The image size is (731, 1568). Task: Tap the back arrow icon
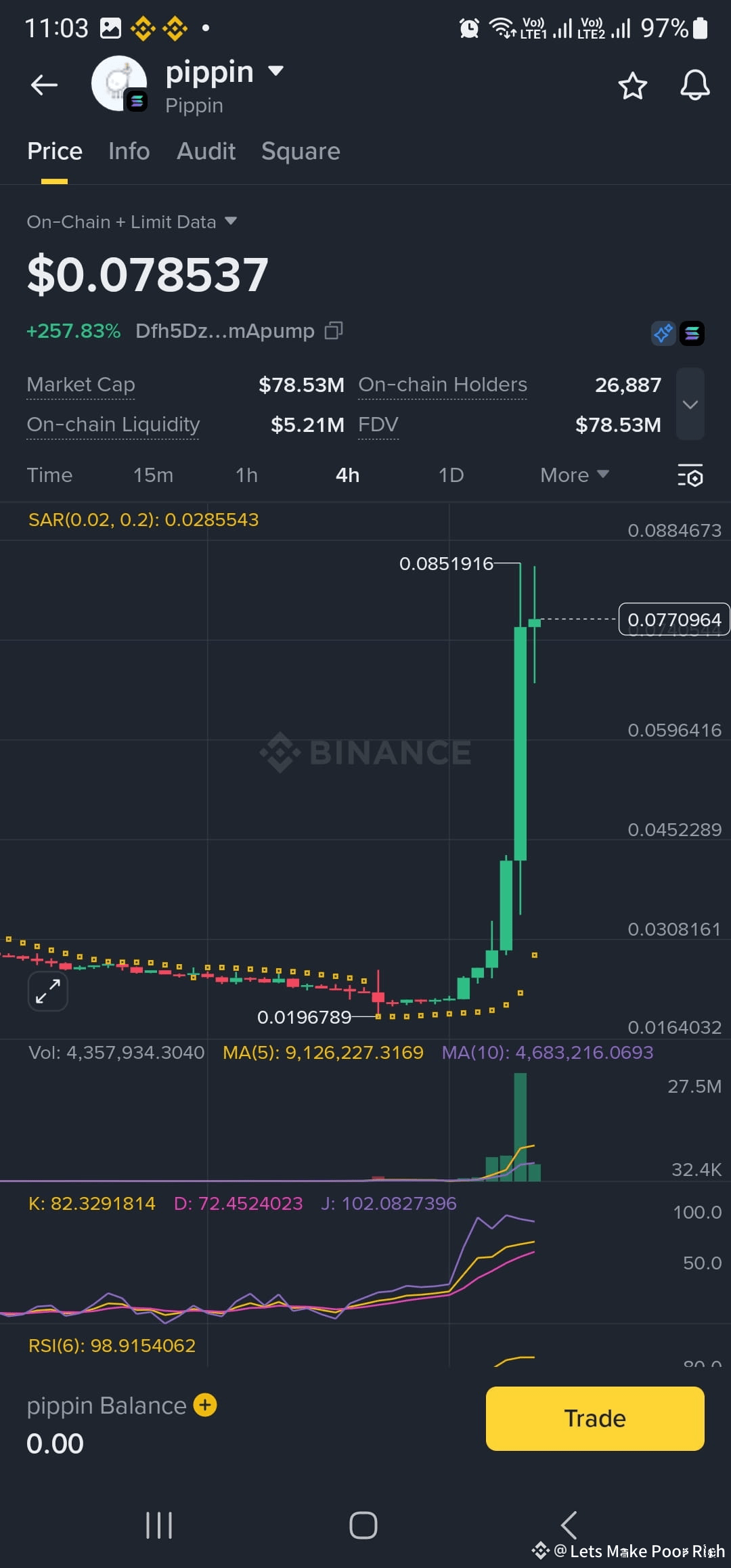[45, 85]
